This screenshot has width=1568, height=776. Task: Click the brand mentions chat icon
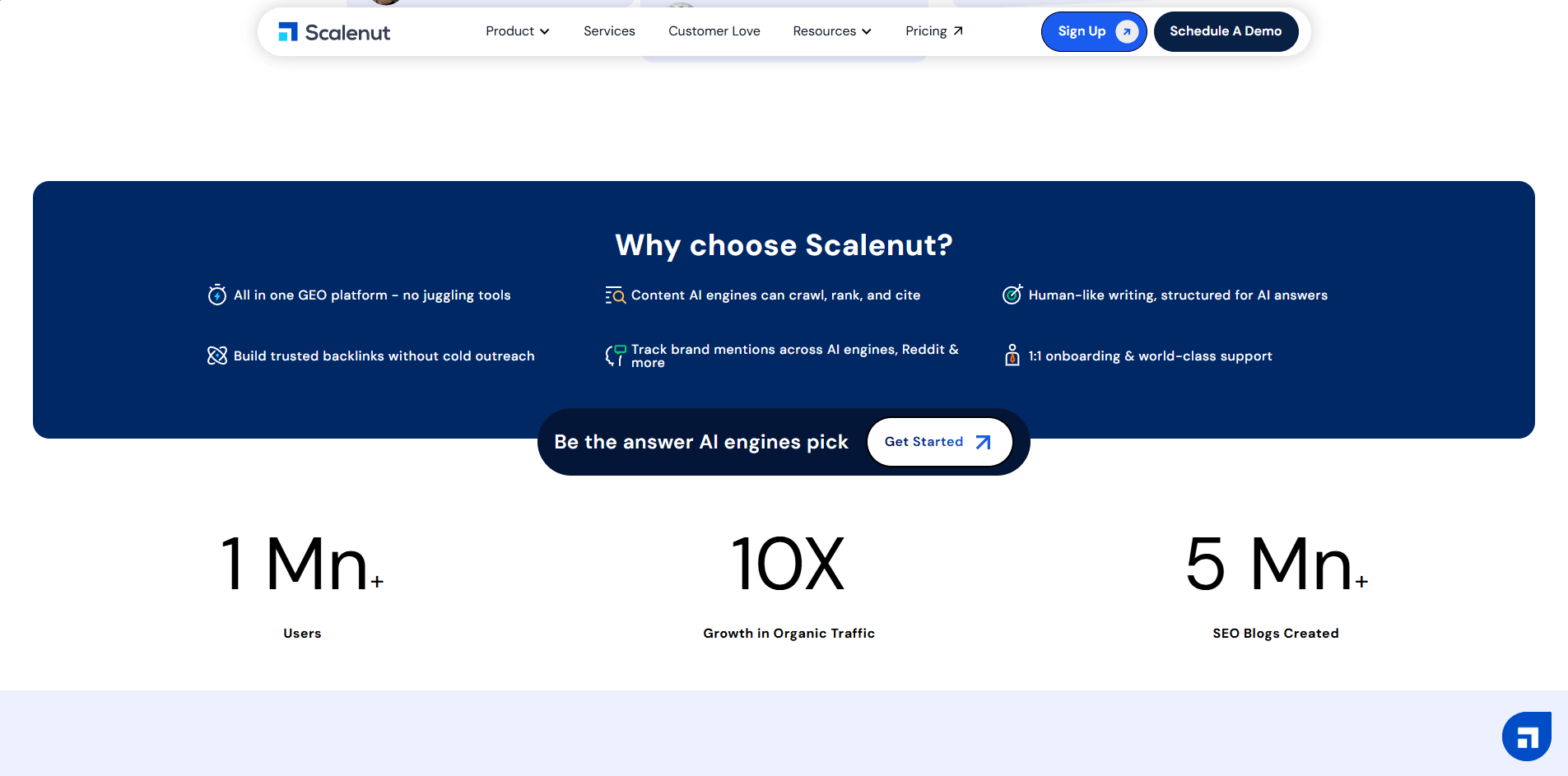click(615, 355)
